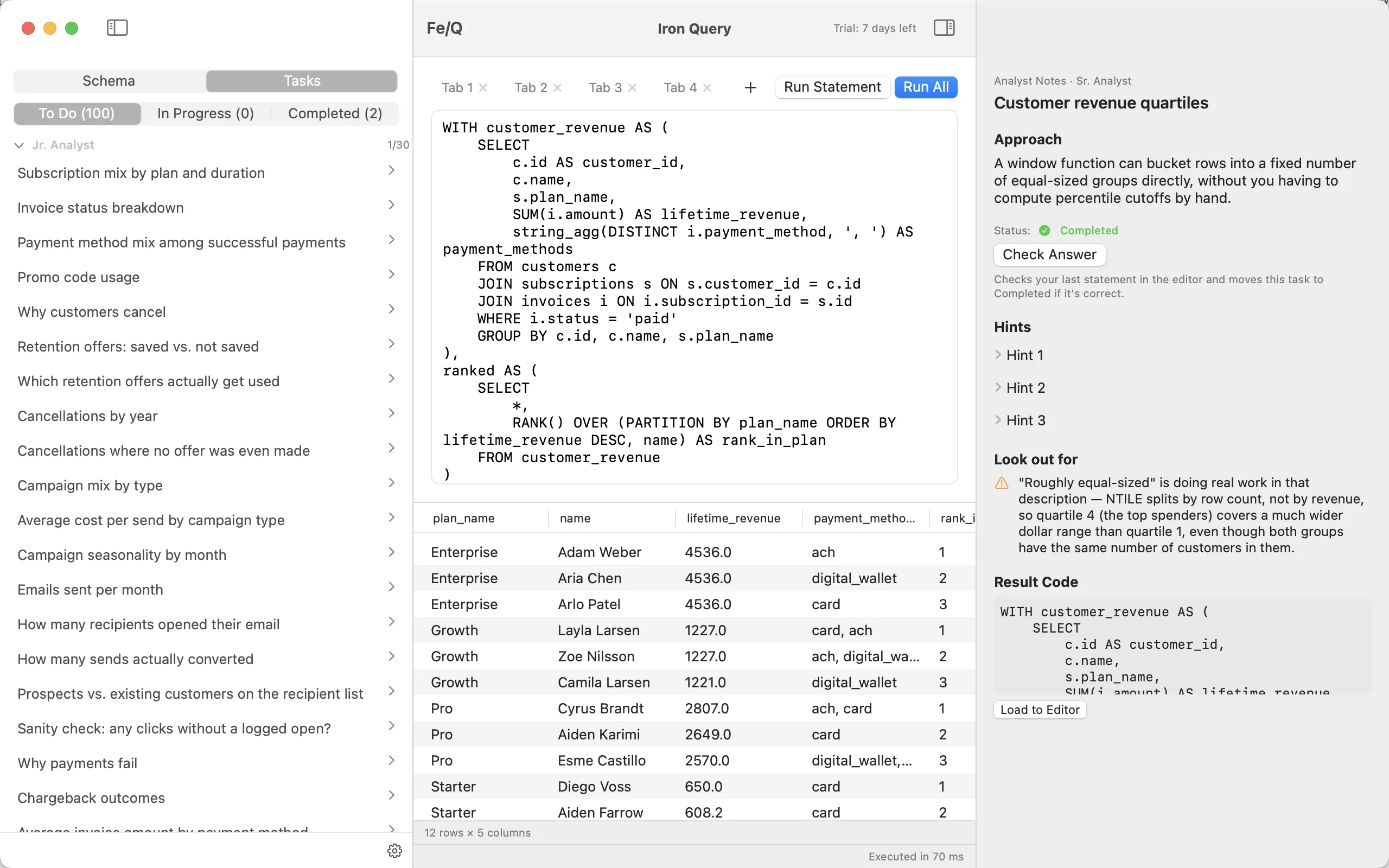Open Why customers cancel chevron
1389x868 pixels.
pyautogui.click(x=391, y=309)
